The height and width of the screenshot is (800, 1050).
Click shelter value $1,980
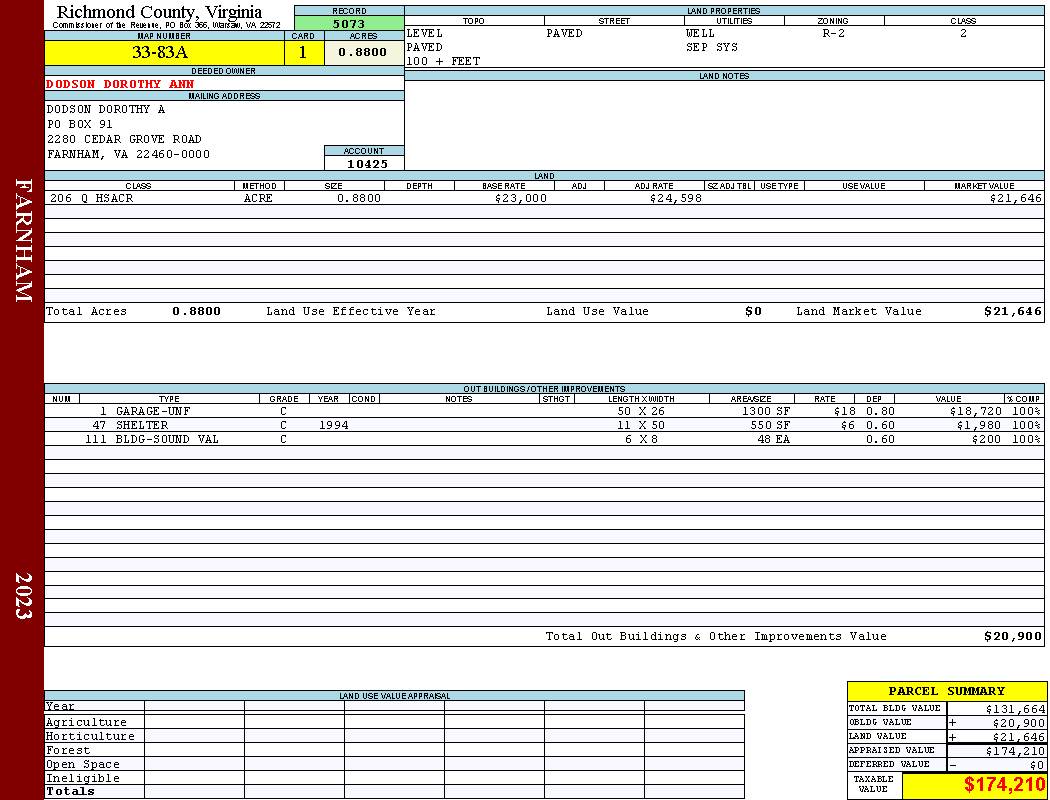(978, 426)
